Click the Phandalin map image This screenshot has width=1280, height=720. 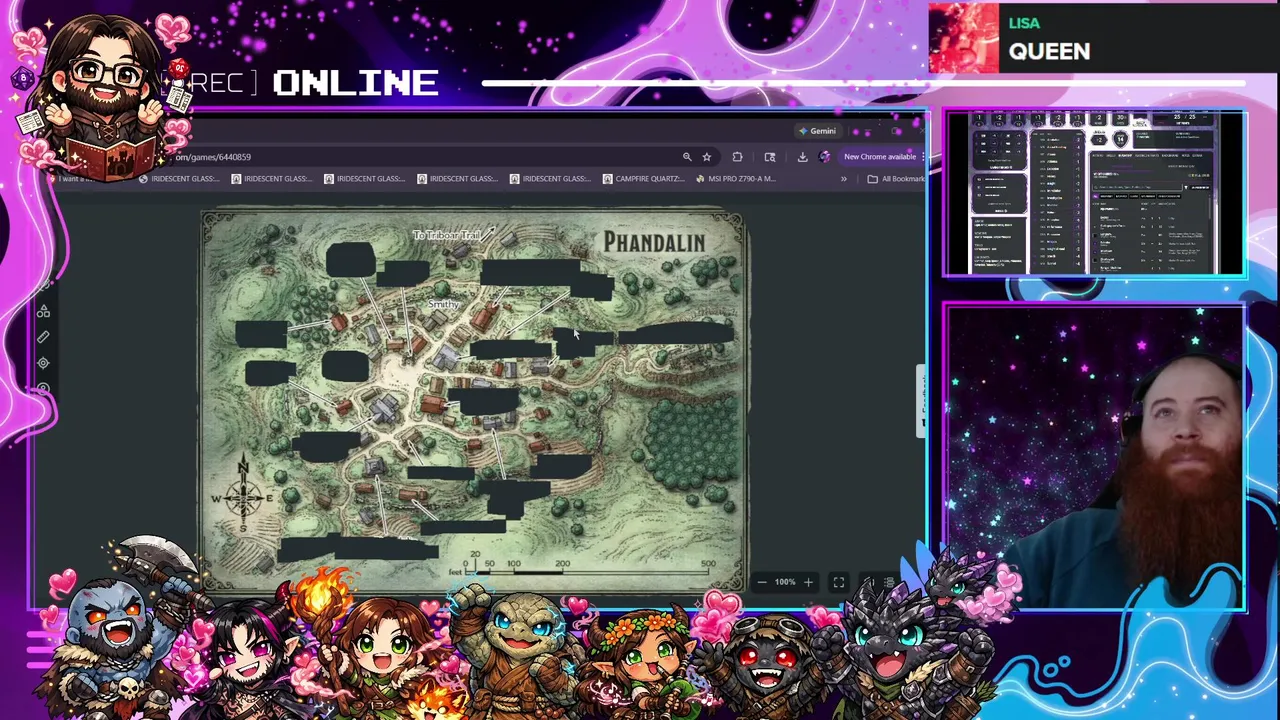pos(474,400)
